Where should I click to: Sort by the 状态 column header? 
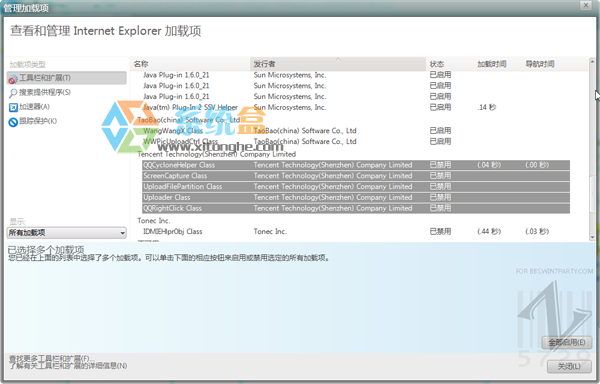tap(450, 64)
